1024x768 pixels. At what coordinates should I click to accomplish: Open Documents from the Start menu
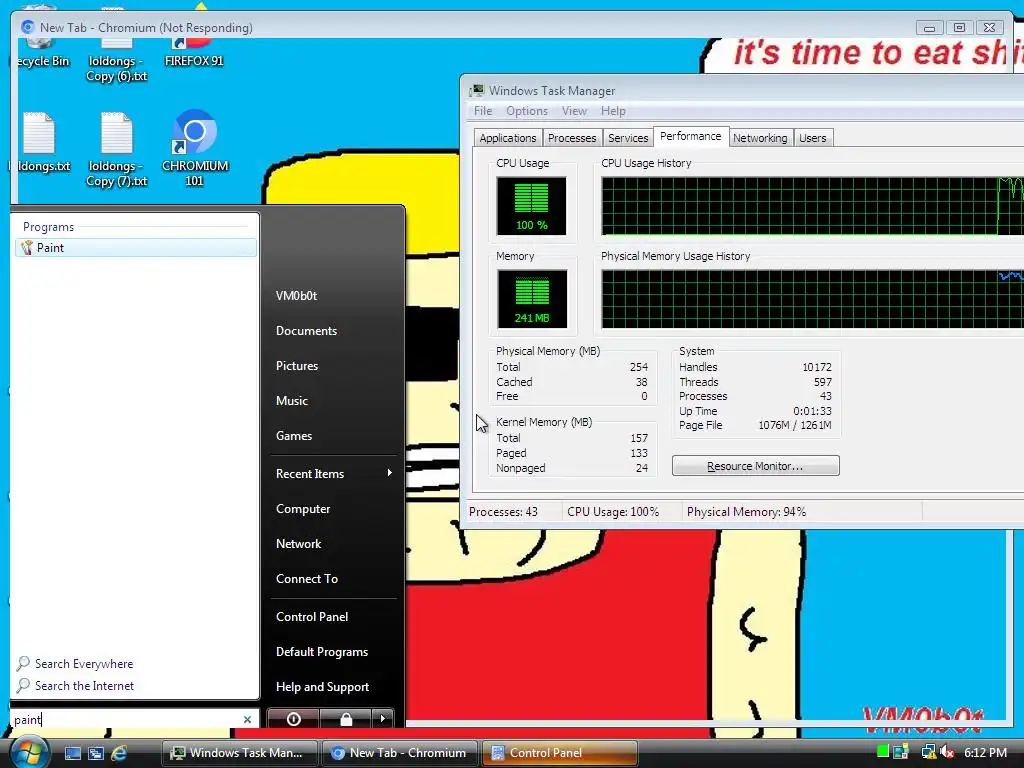[x=306, y=331]
